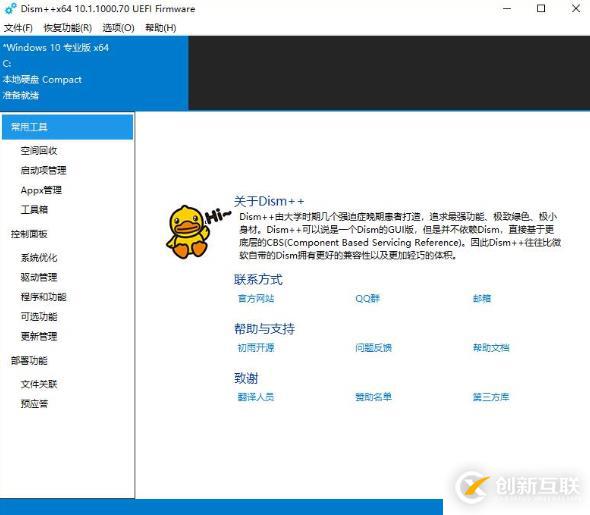Open the 赞助名单 link
Screen dimensions: 590x515
click(x=373, y=397)
